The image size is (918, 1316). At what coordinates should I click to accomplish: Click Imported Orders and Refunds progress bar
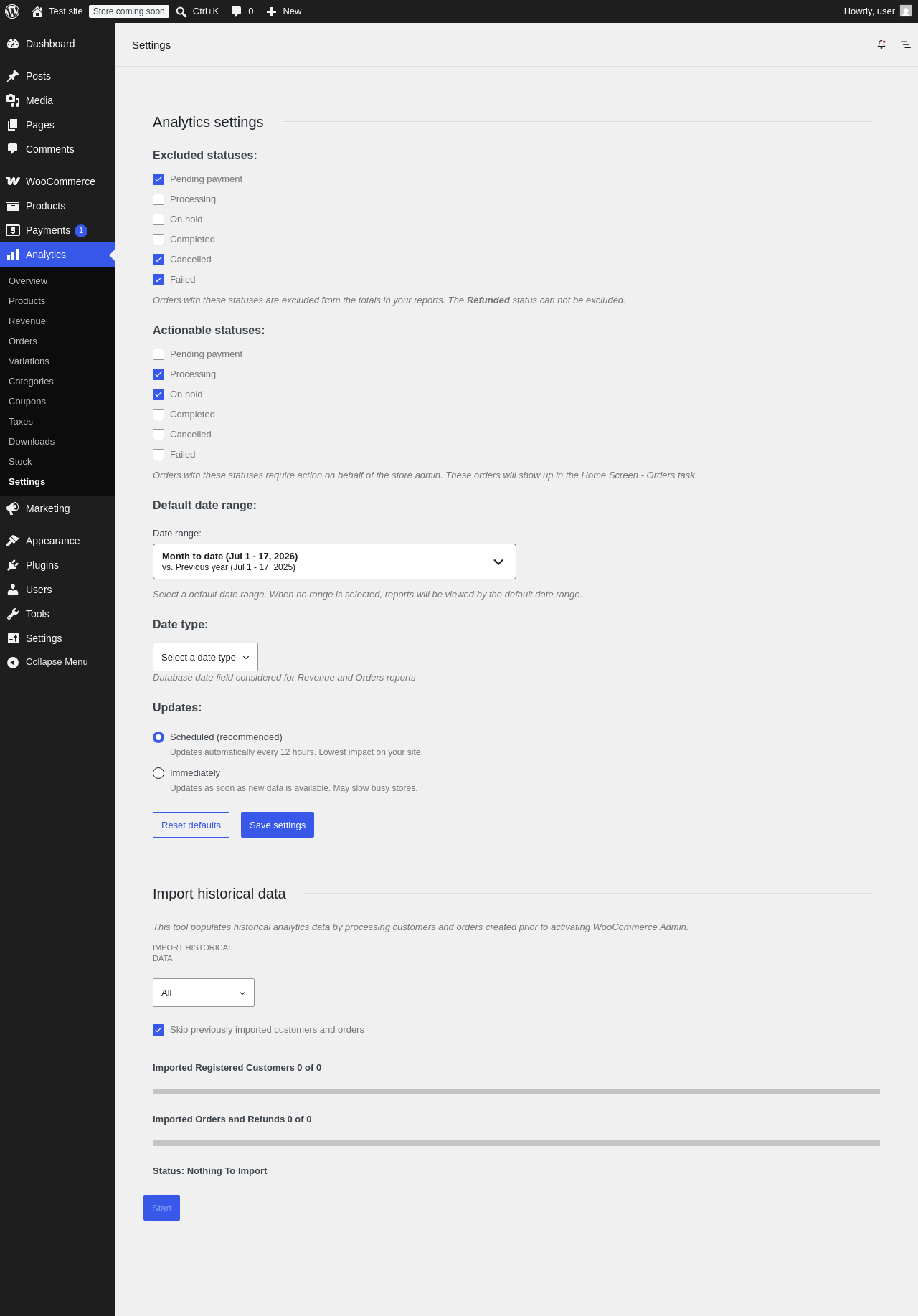(x=516, y=1143)
